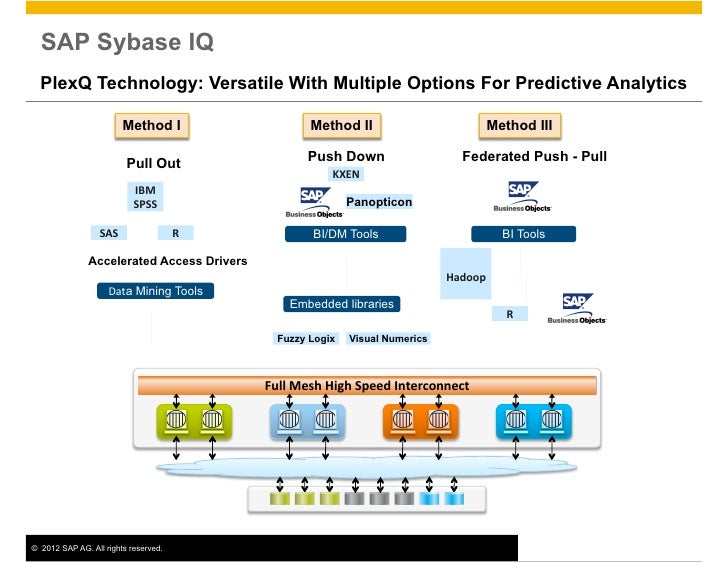Click the Method II box
Screen dimensions: 728x563
click(x=342, y=126)
